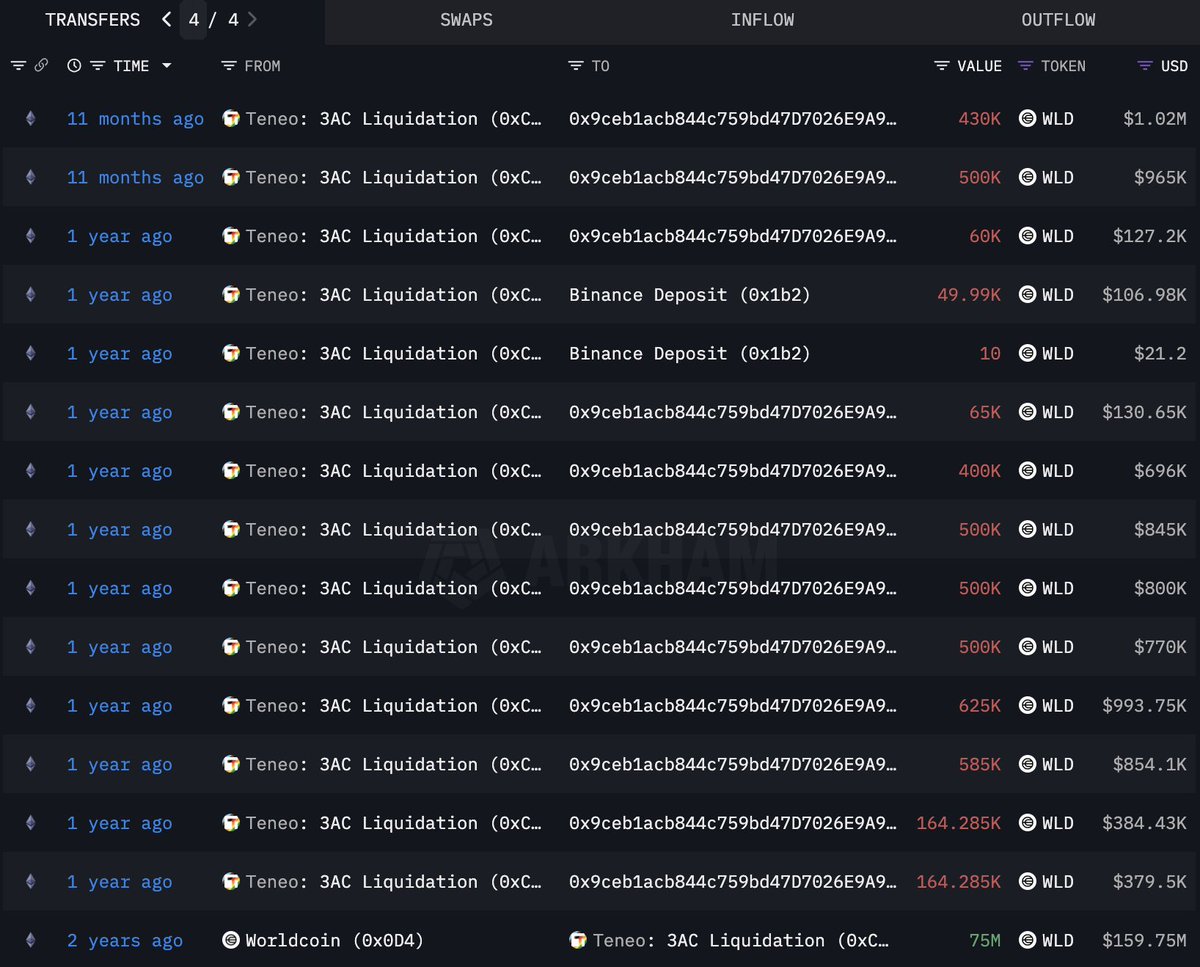
Task: Open the Teneo: 3AC Liquidation recipient in the 75M row
Action: [741, 941]
